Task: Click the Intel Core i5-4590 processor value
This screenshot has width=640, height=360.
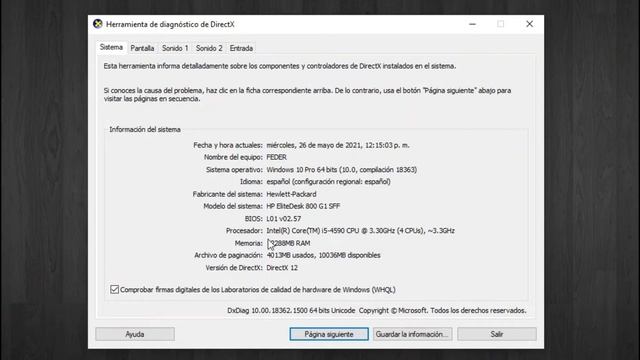Action: (360, 231)
